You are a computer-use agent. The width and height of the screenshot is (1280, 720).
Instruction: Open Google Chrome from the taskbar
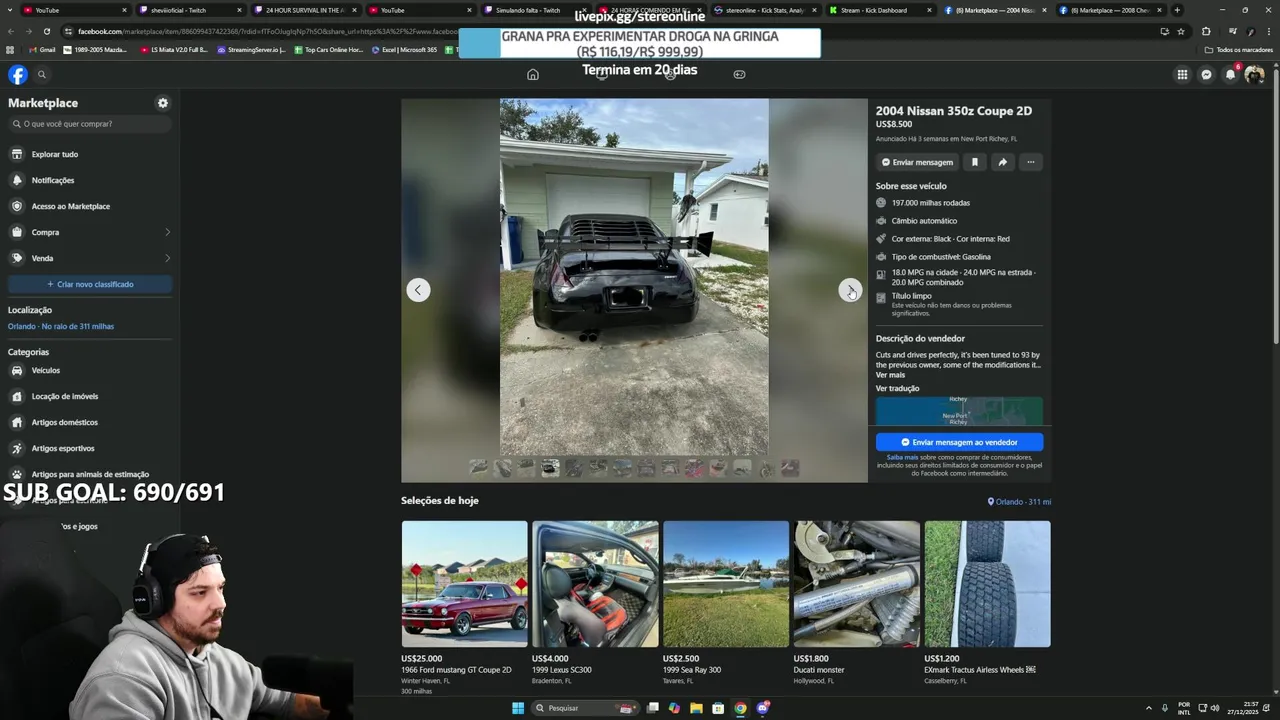pos(740,708)
